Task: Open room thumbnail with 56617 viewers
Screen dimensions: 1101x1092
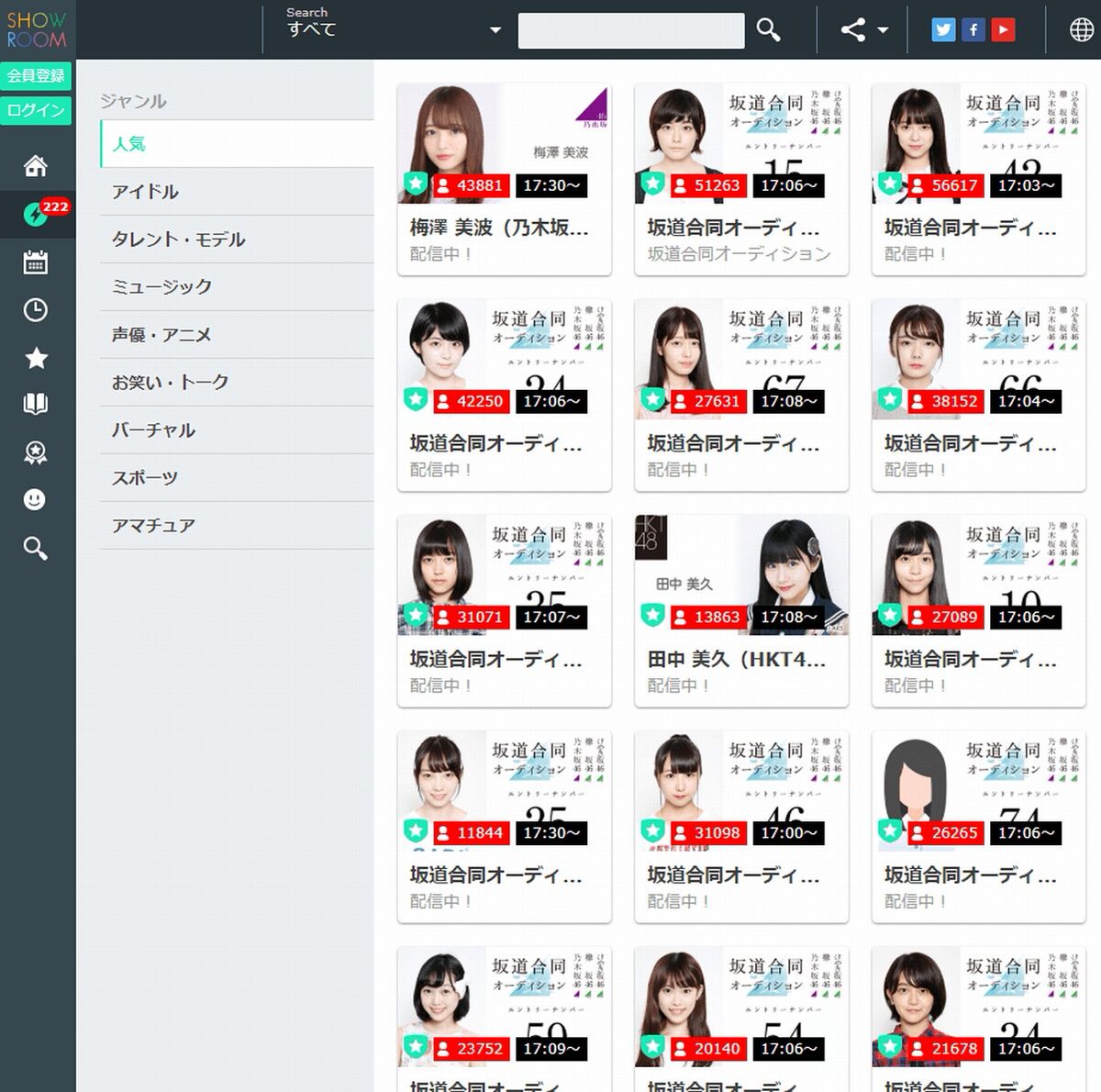Action: (979, 143)
